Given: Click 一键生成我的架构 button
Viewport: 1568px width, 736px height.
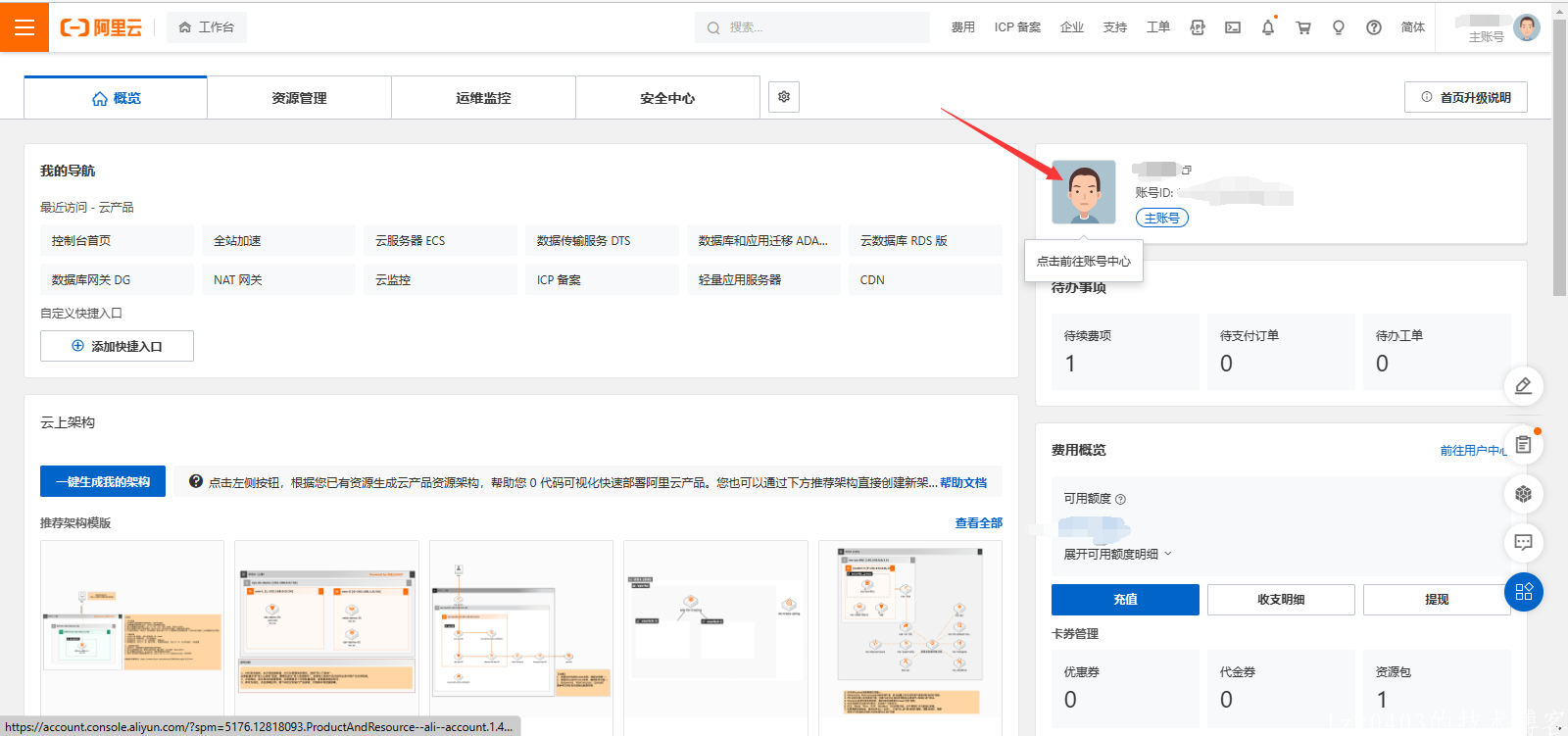Looking at the screenshot, I should (x=103, y=481).
